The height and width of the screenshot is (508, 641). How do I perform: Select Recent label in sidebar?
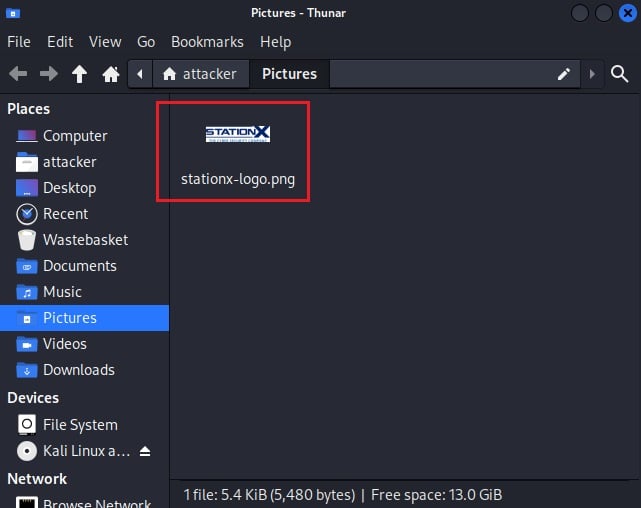click(x=65, y=214)
